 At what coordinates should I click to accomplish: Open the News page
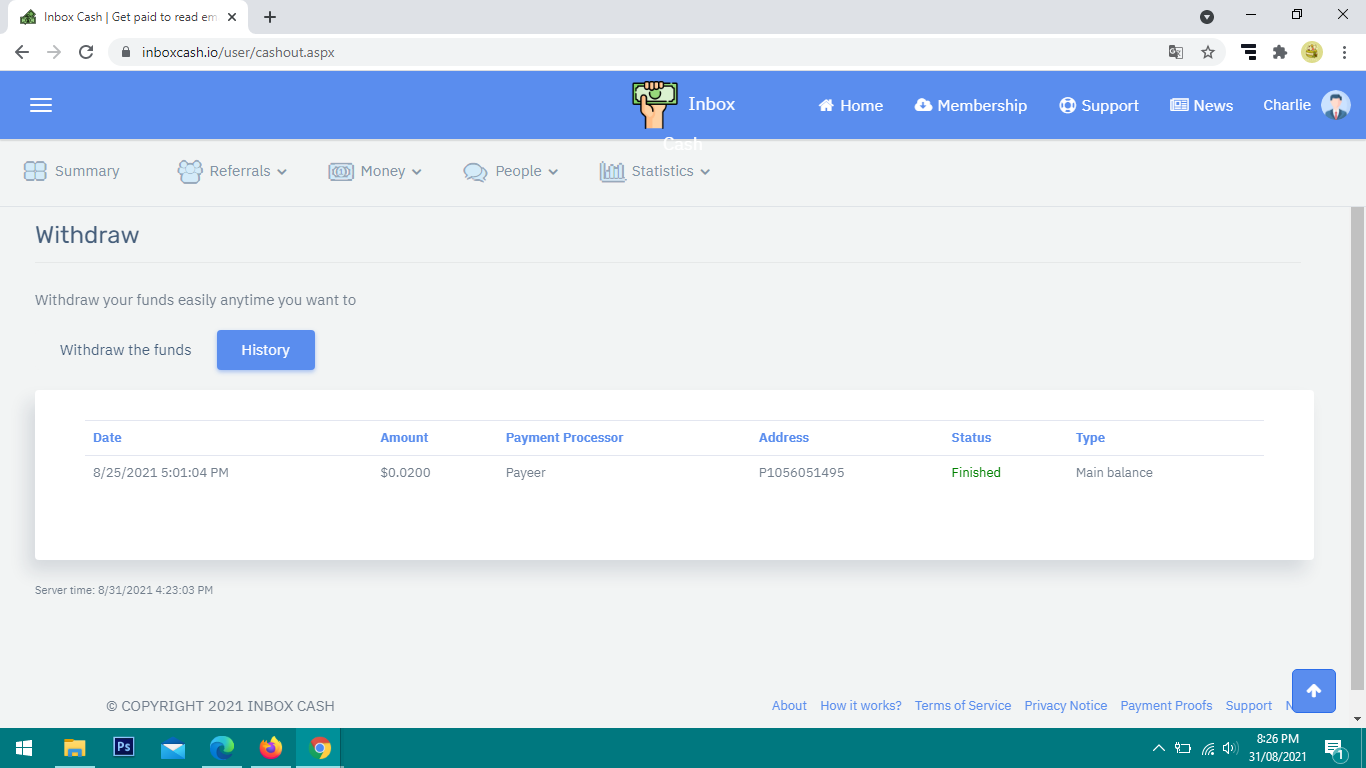(x=1202, y=106)
